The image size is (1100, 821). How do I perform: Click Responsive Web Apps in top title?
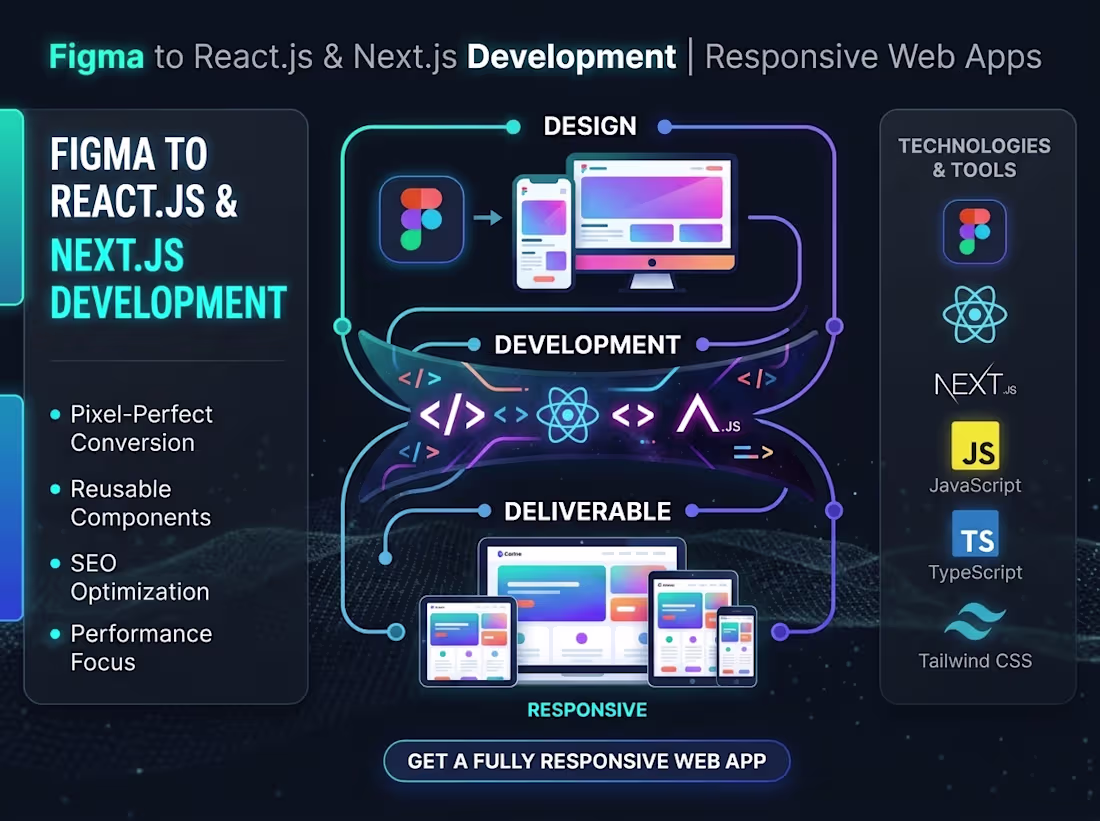(873, 58)
